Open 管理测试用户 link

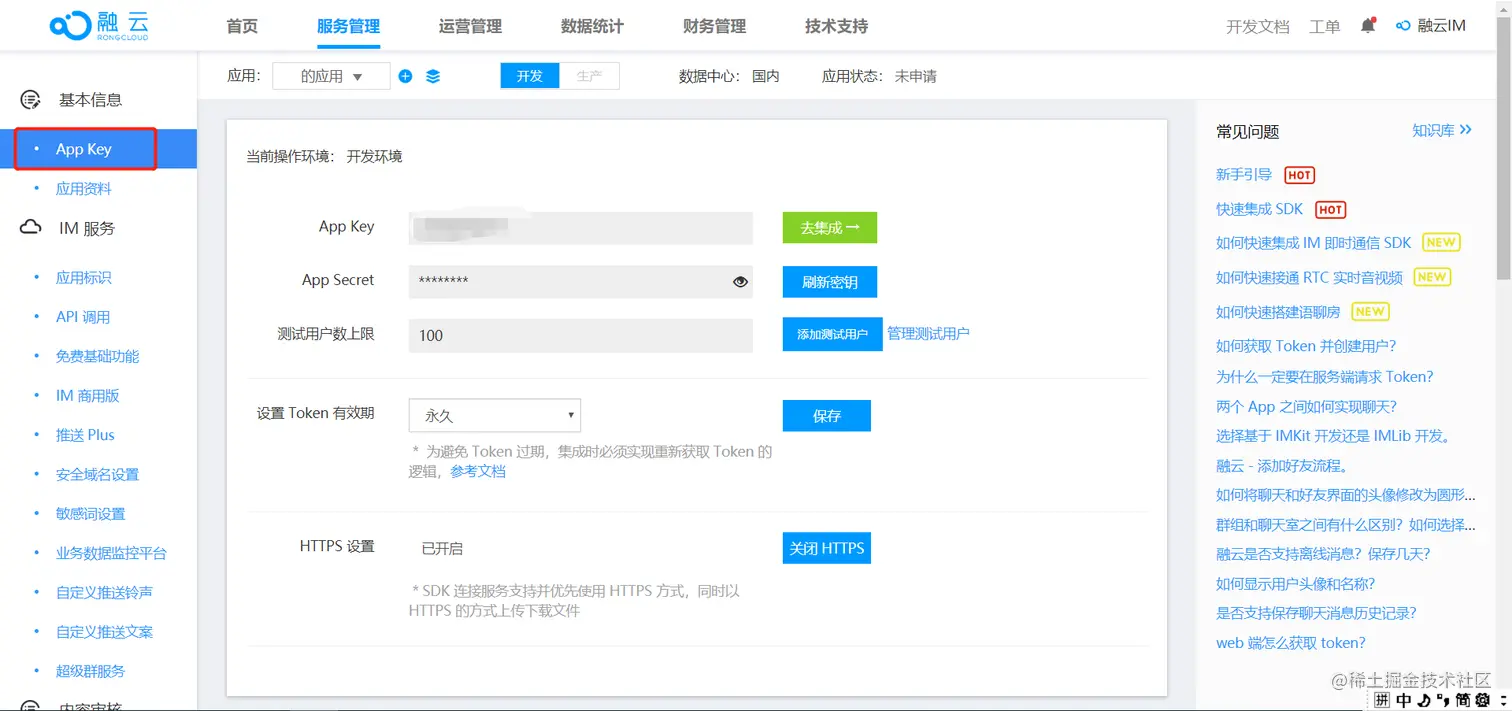[928, 334]
